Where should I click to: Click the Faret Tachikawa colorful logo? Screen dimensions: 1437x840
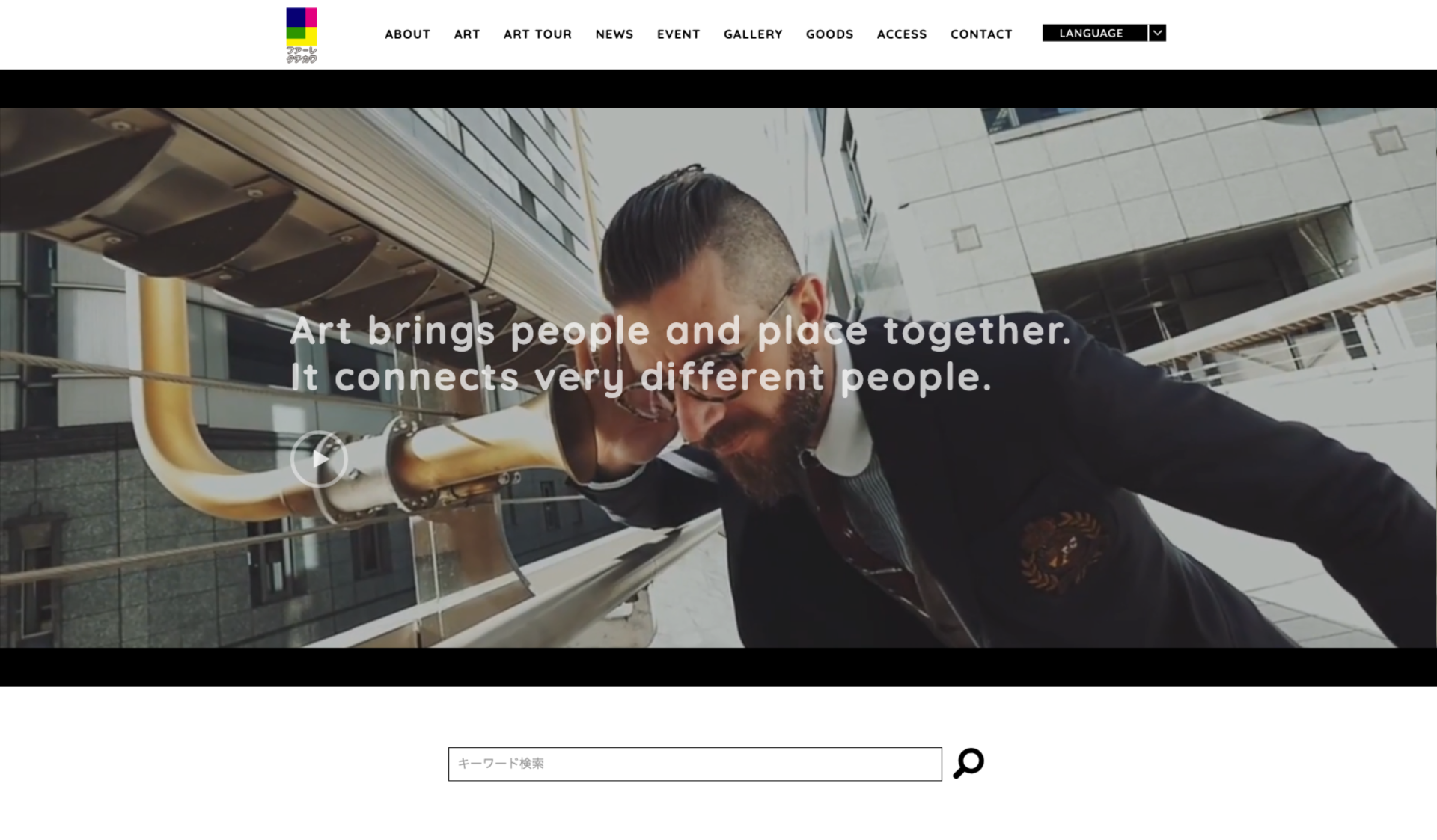coord(302,35)
